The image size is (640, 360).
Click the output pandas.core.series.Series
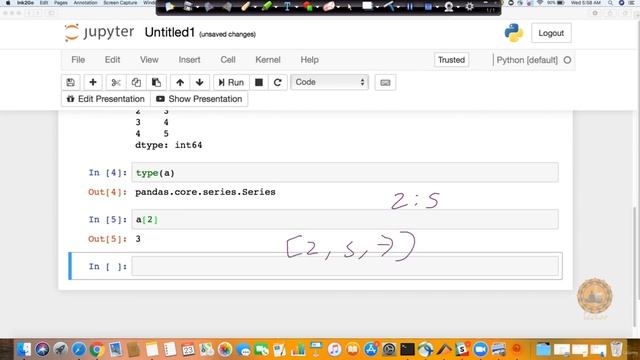pos(205,192)
